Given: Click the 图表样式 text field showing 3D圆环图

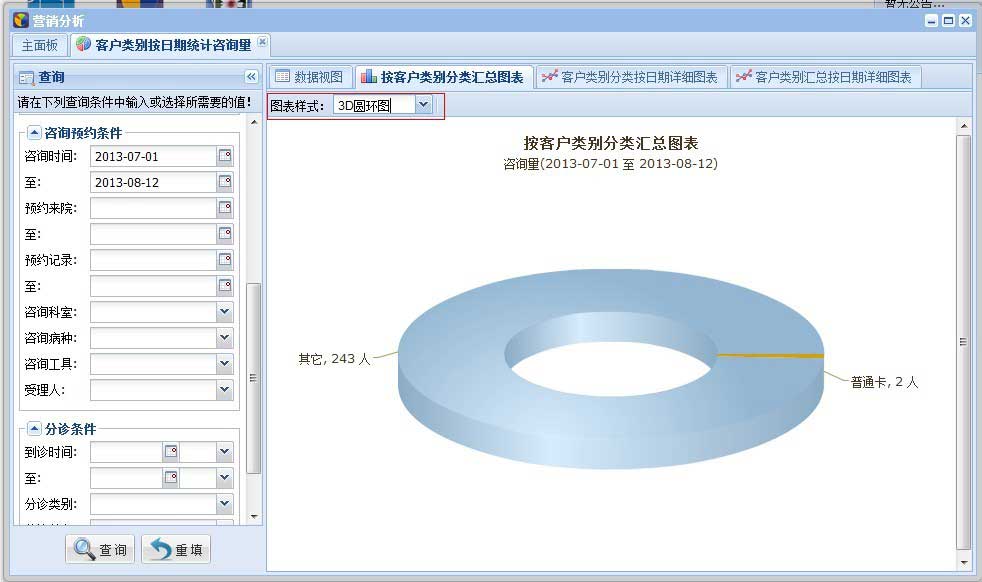Looking at the screenshot, I should point(375,105).
